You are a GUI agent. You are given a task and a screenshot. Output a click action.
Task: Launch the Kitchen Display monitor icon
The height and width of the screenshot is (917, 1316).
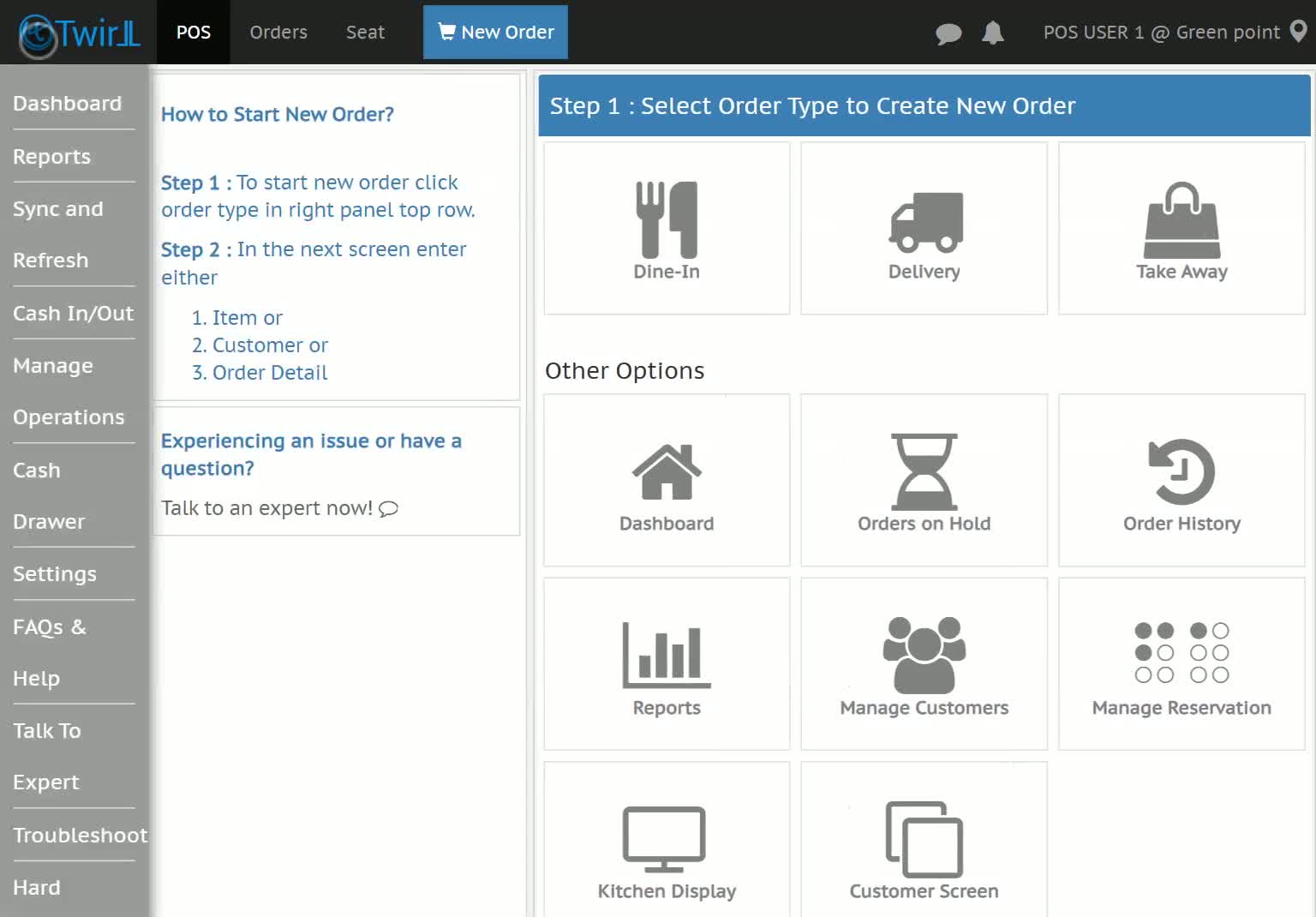tap(664, 839)
